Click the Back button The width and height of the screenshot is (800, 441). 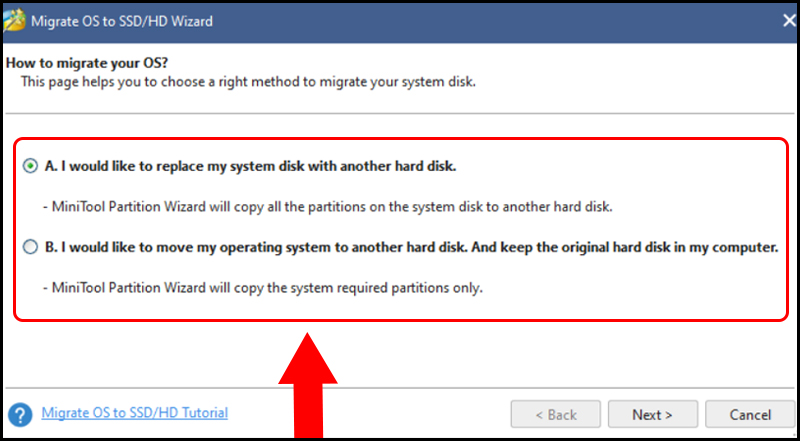(555, 414)
